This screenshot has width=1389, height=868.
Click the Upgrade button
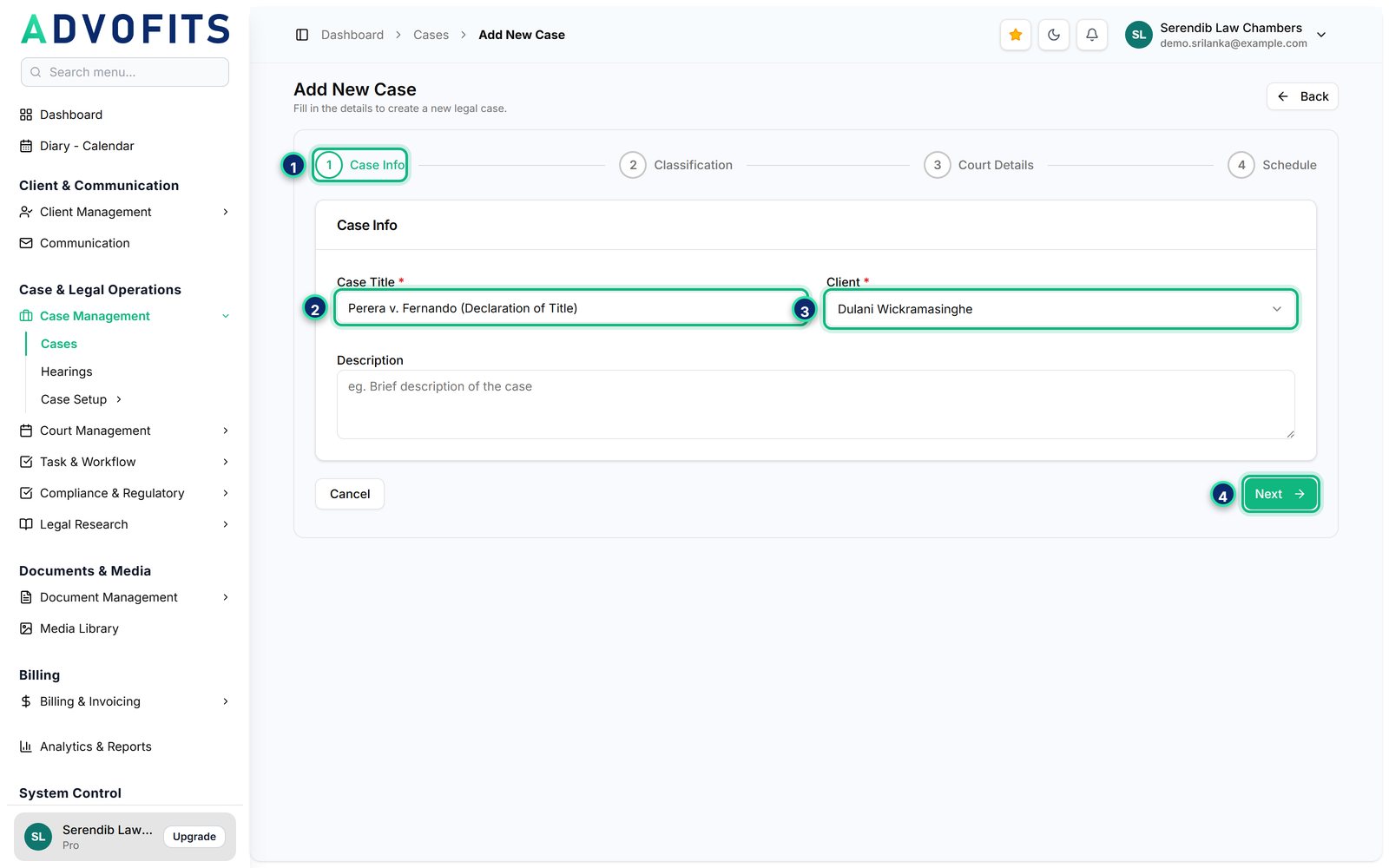pyautogui.click(x=194, y=837)
